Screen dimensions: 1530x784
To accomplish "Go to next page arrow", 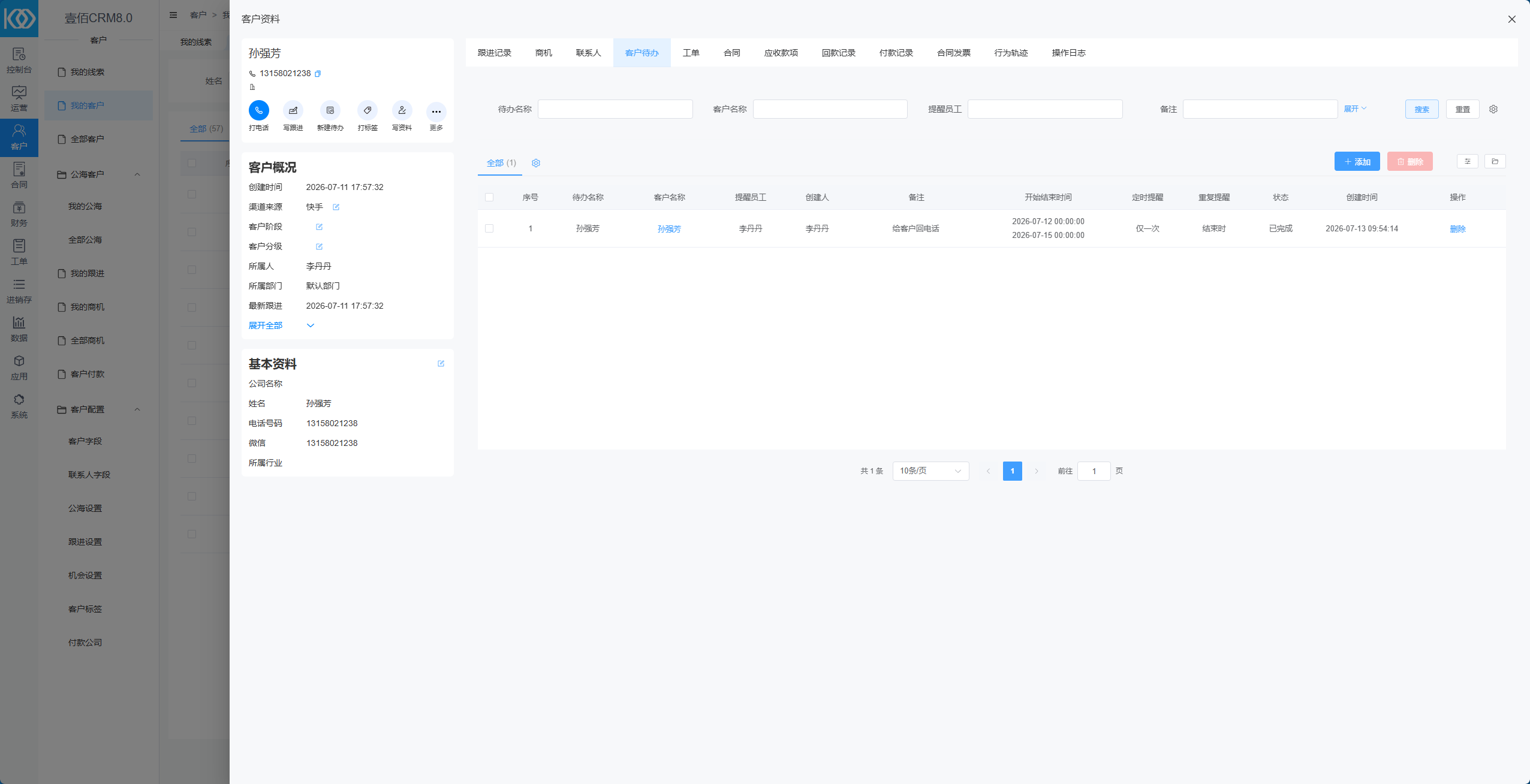I will (x=1037, y=471).
